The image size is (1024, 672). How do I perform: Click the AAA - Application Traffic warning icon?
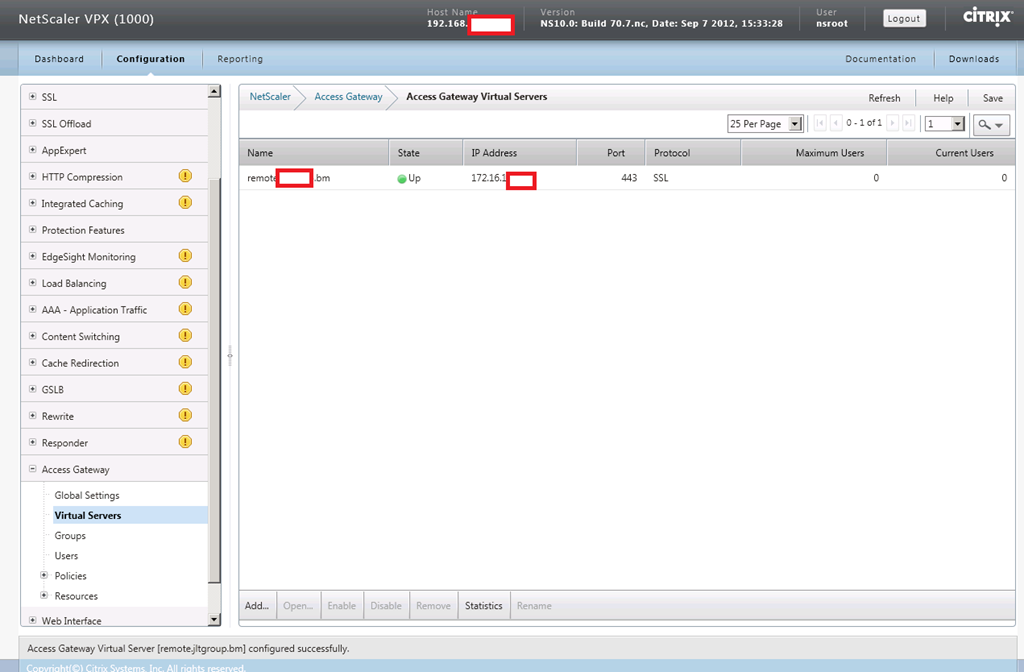[x=185, y=309]
